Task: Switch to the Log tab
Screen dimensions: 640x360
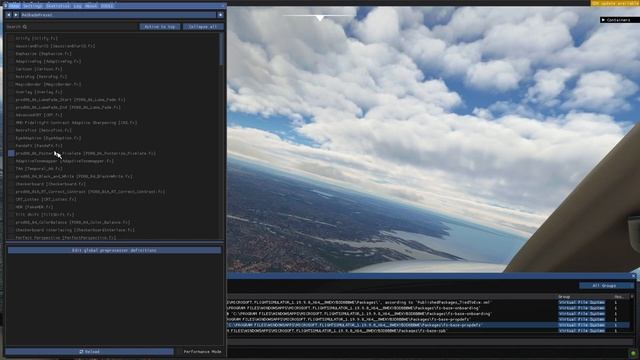Action: point(77,6)
